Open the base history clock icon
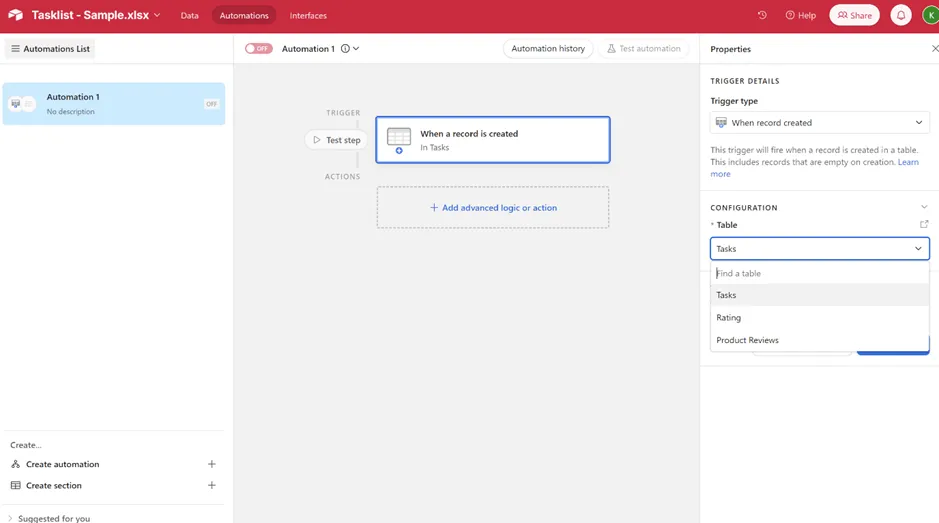Viewport: 939px width, 523px height. coord(762,15)
